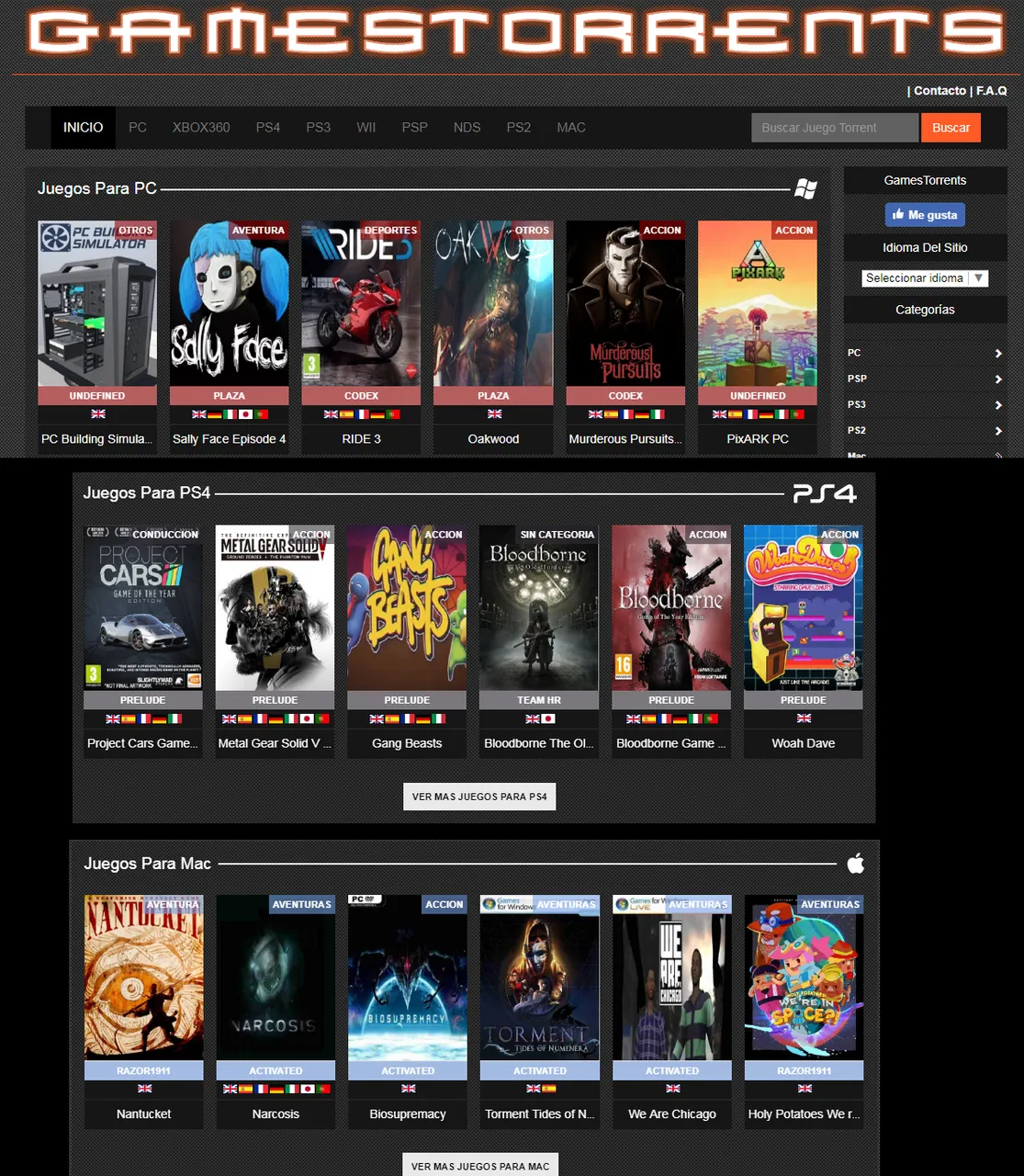1024x1176 pixels.
Task: Open the Biosupremacy cover image
Action: (408, 978)
